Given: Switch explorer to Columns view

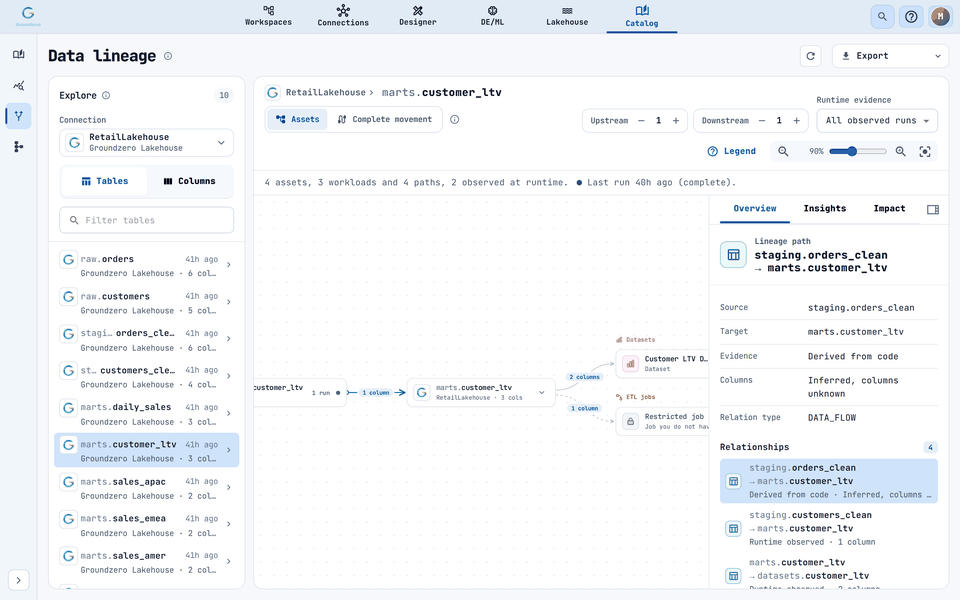Looking at the screenshot, I should [189, 181].
